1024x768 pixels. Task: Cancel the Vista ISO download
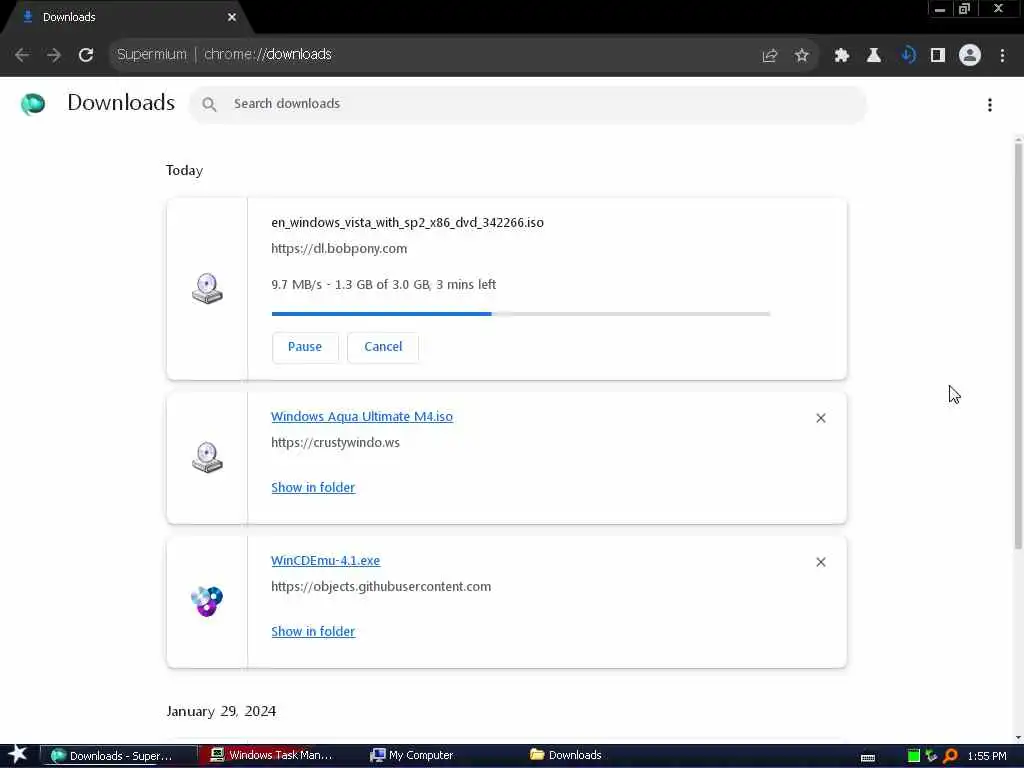tap(383, 347)
